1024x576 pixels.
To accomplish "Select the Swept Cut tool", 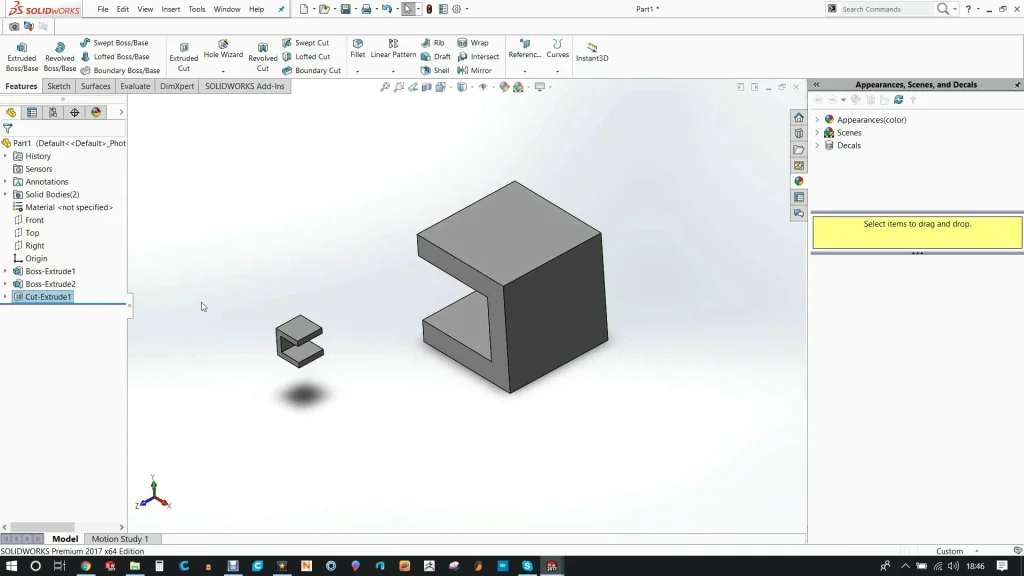I will (x=306, y=42).
